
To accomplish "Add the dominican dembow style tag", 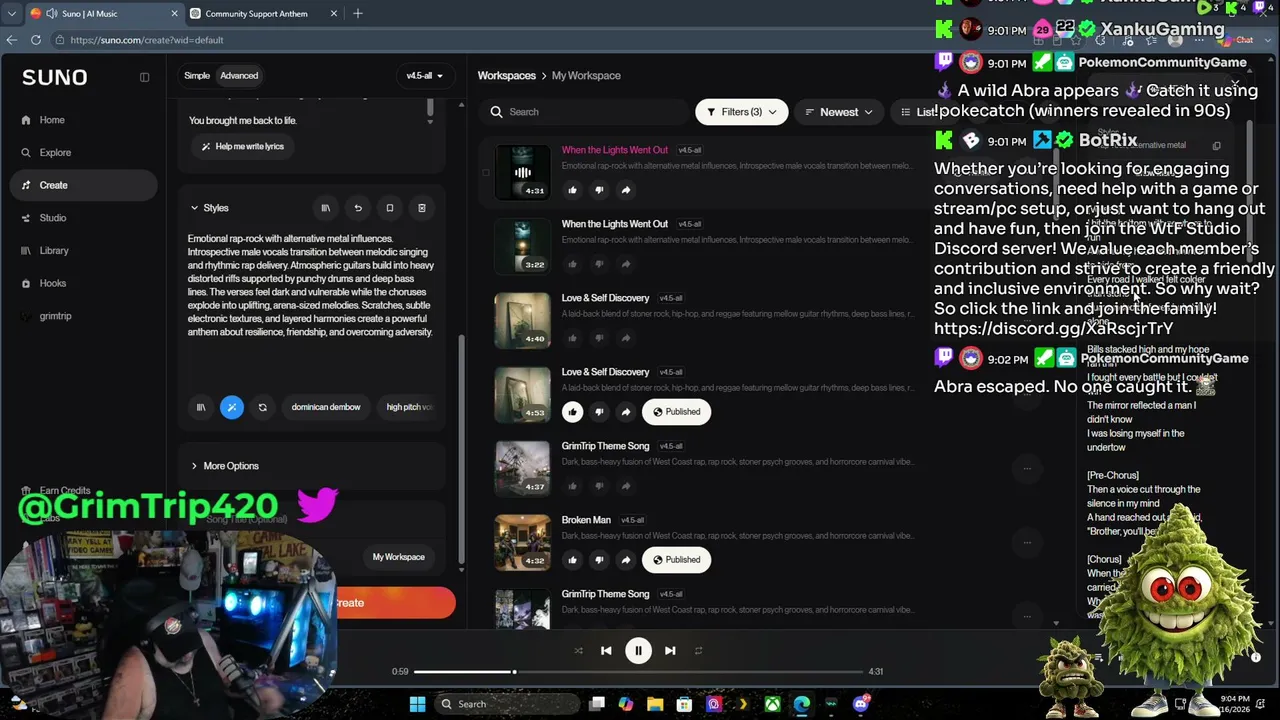I will 326,407.
